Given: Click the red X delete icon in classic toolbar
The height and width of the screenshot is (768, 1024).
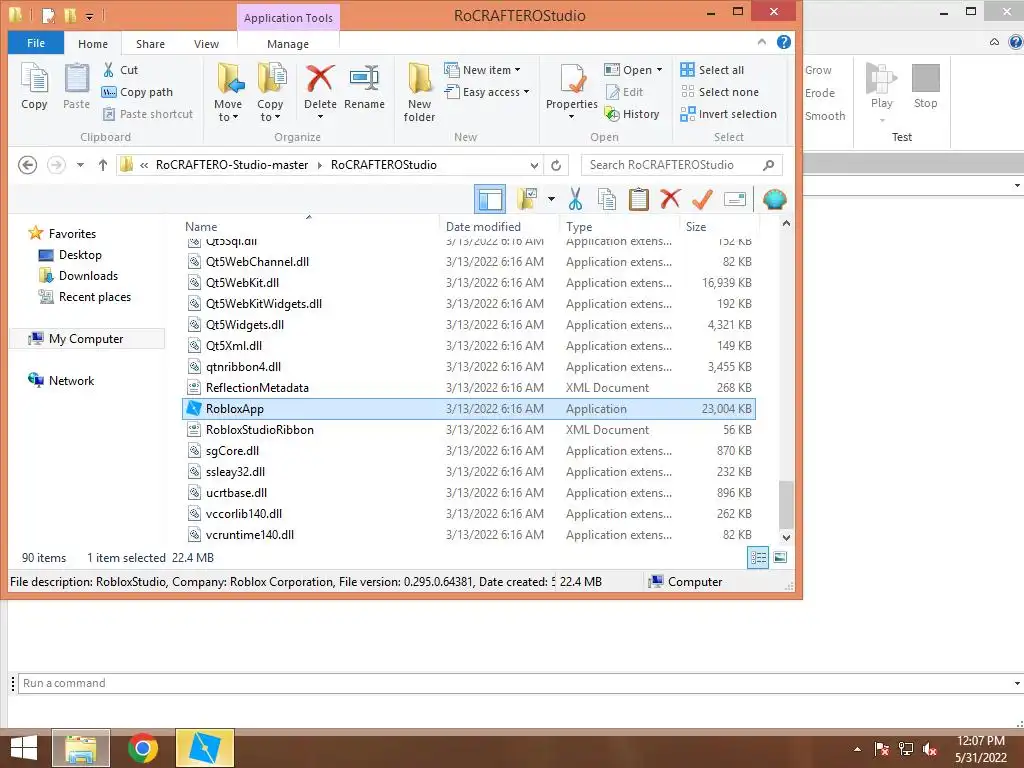Looking at the screenshot, I should point(670,199).
